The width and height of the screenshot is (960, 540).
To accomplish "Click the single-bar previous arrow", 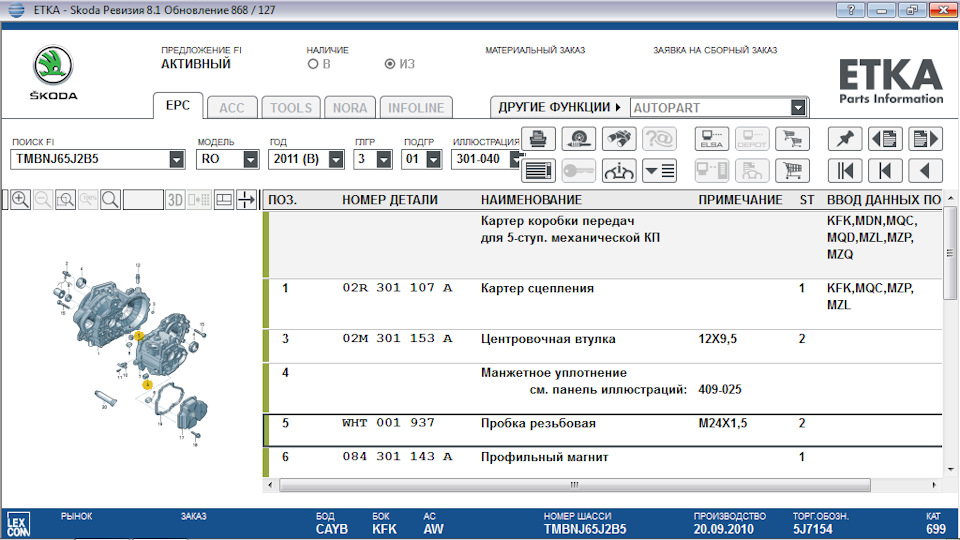I will point(885,171).
